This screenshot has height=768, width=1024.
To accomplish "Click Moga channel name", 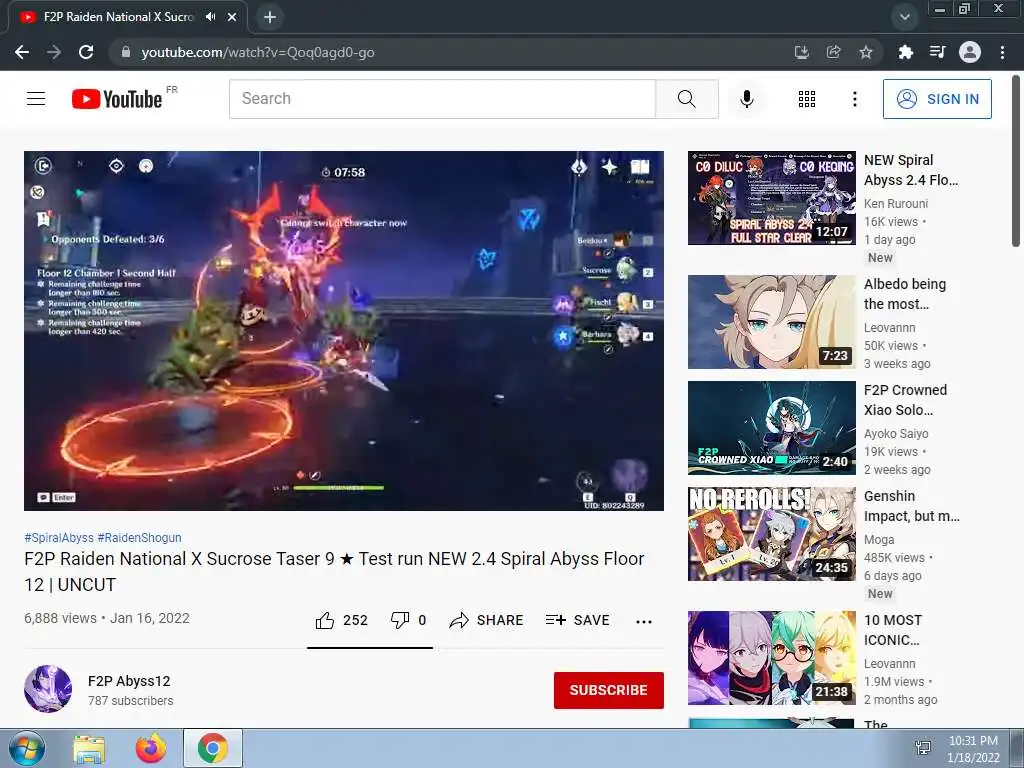I will click(879, 539).
